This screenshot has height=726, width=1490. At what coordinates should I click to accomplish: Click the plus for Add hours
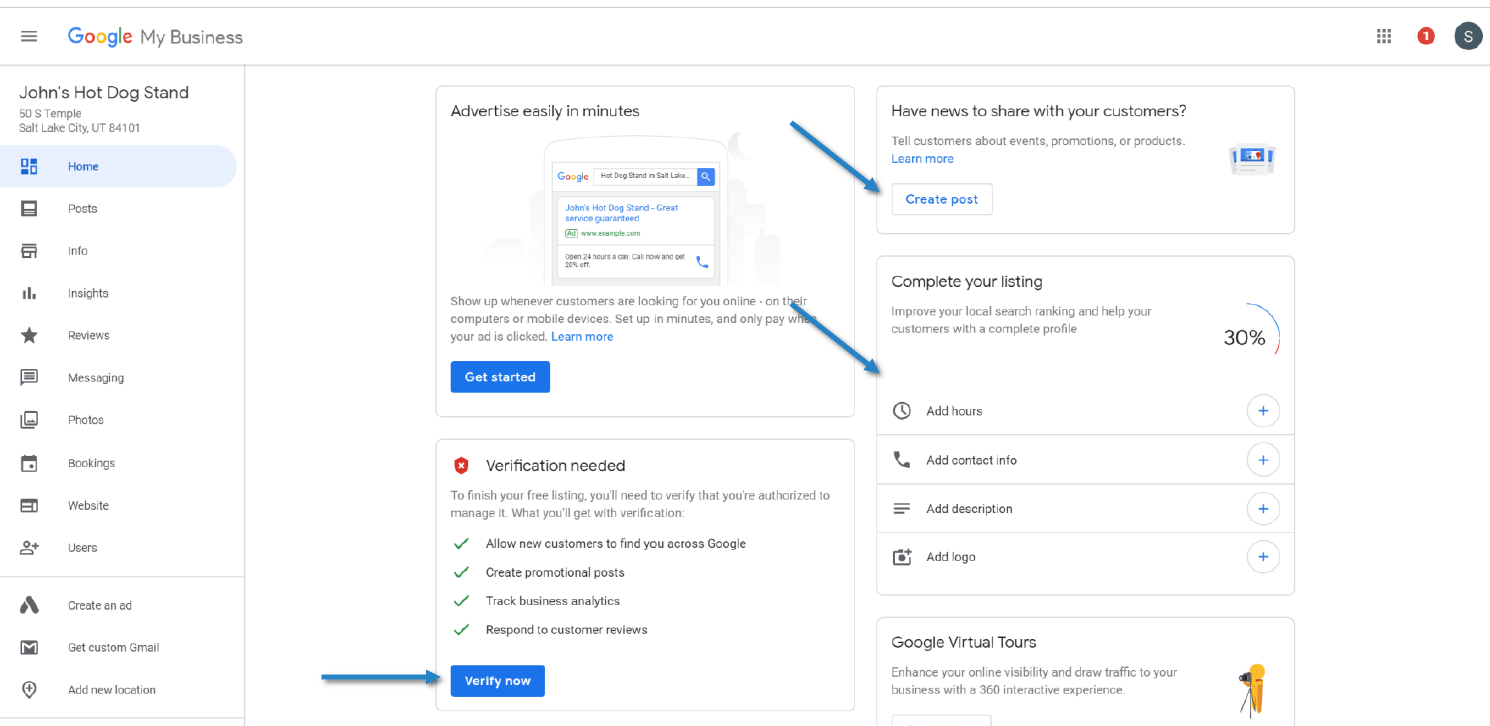pyautogui.click(x=1263, y=411)
